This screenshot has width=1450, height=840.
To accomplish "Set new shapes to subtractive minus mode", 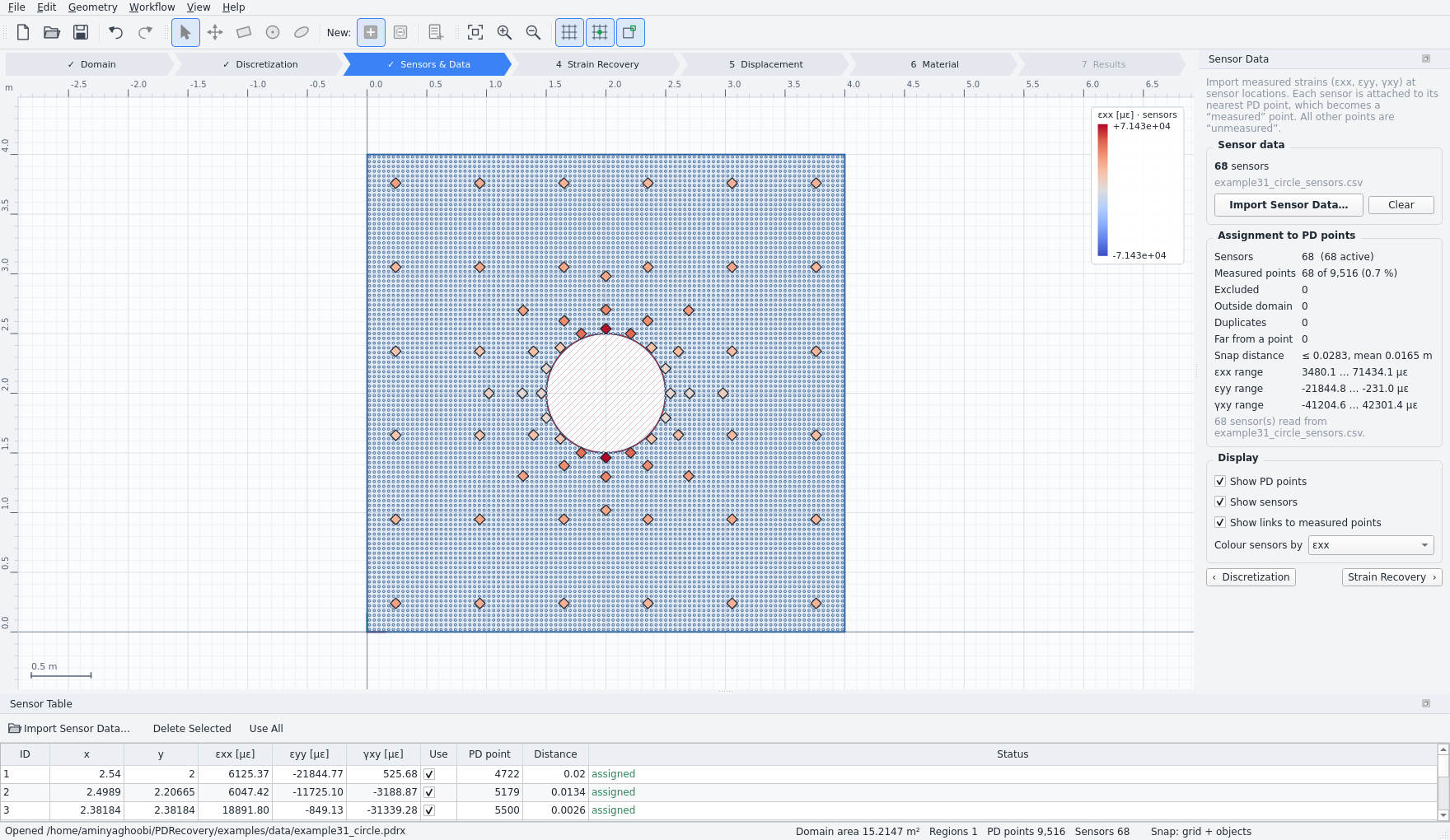I will [400, 32].
